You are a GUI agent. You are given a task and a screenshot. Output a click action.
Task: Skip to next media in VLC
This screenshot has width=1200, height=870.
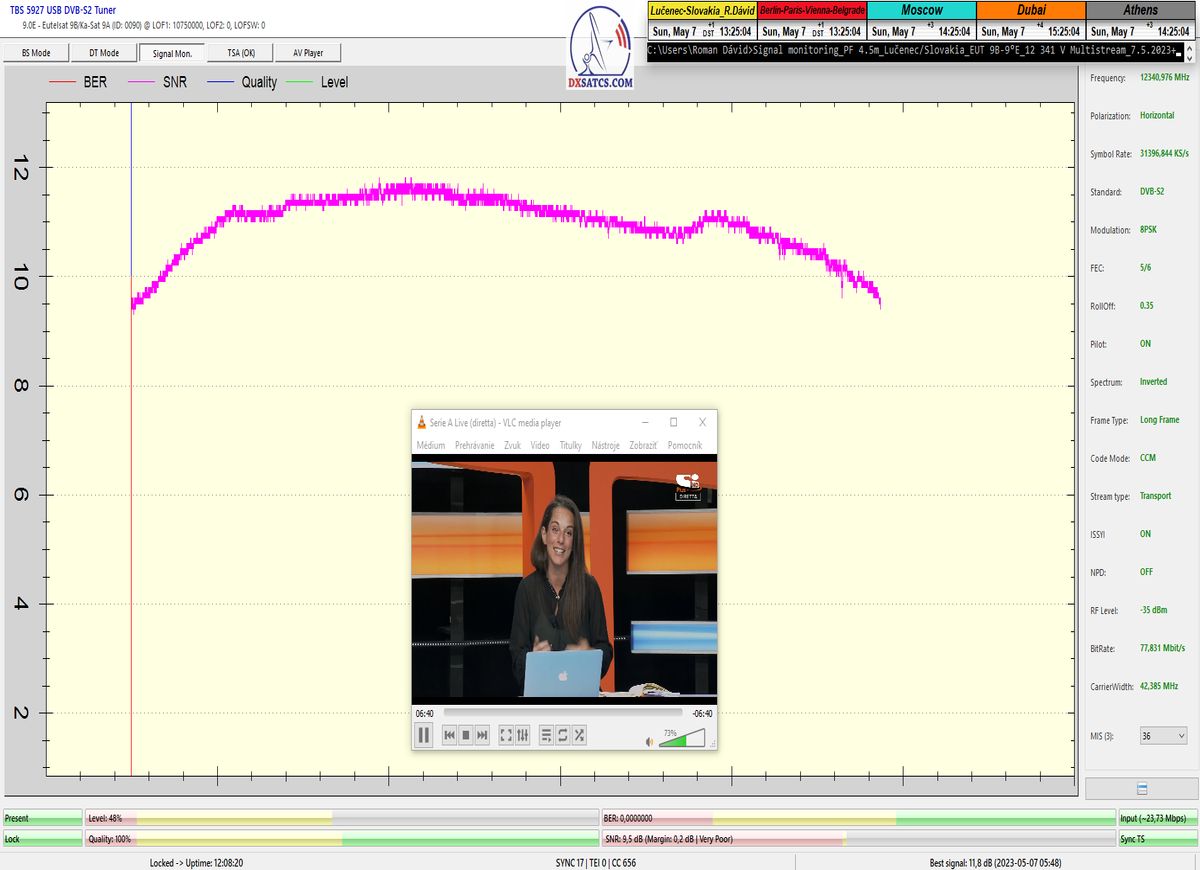click(483, 735)
